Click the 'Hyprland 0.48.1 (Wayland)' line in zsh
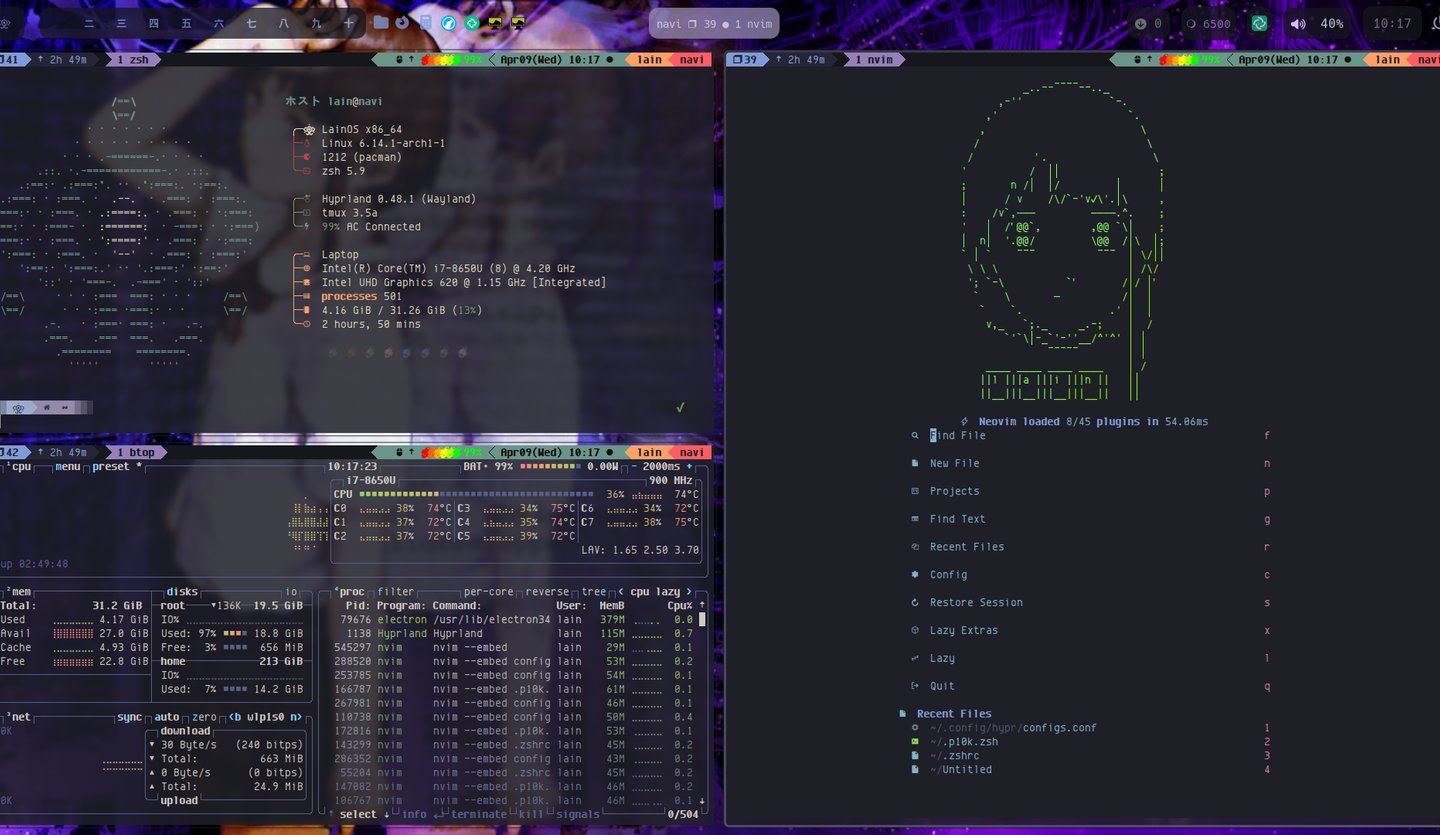This screenshot has height=835, width=1440. 398,199
